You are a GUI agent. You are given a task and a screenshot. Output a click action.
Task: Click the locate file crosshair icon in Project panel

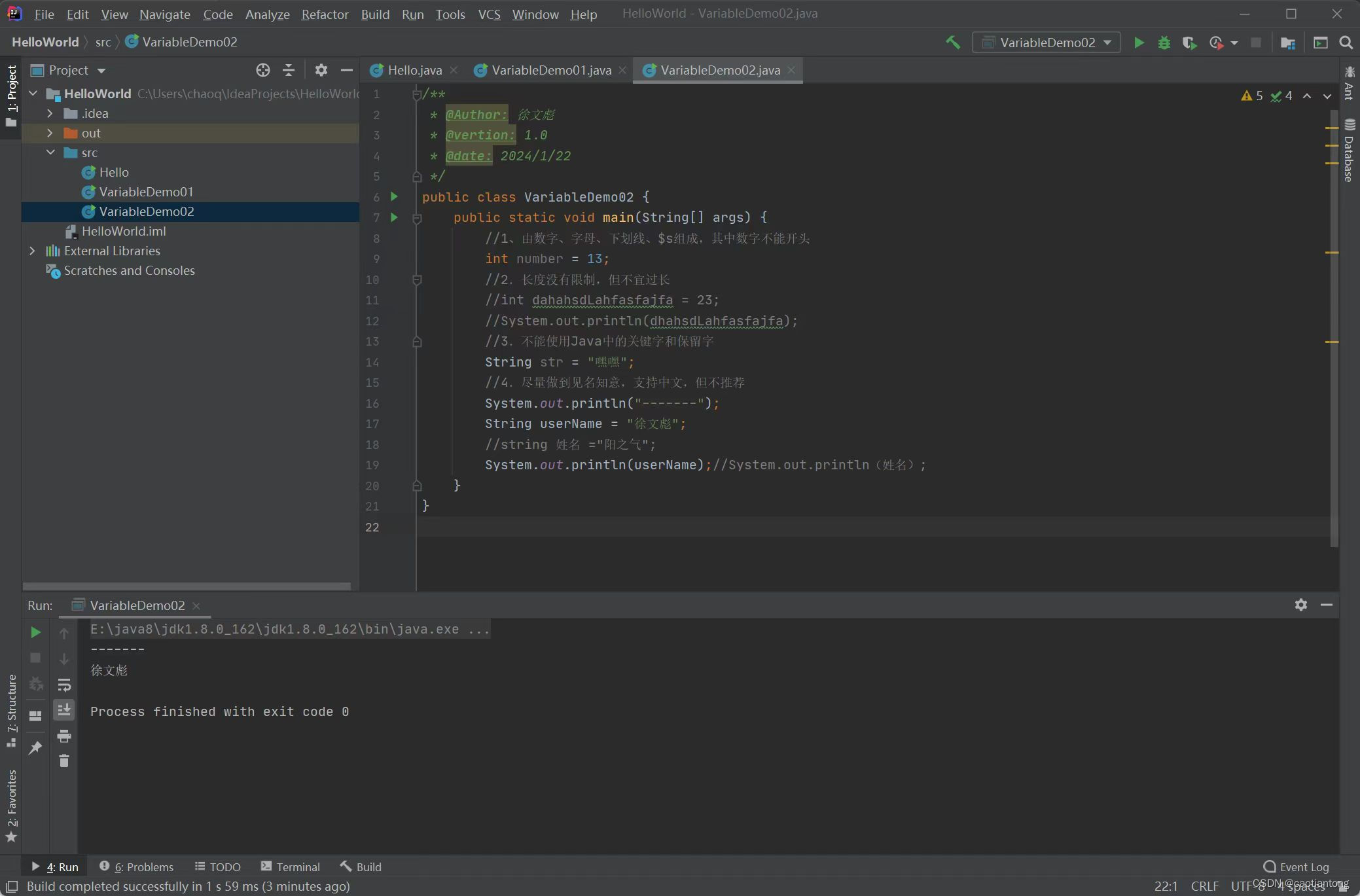click(263, 70)
